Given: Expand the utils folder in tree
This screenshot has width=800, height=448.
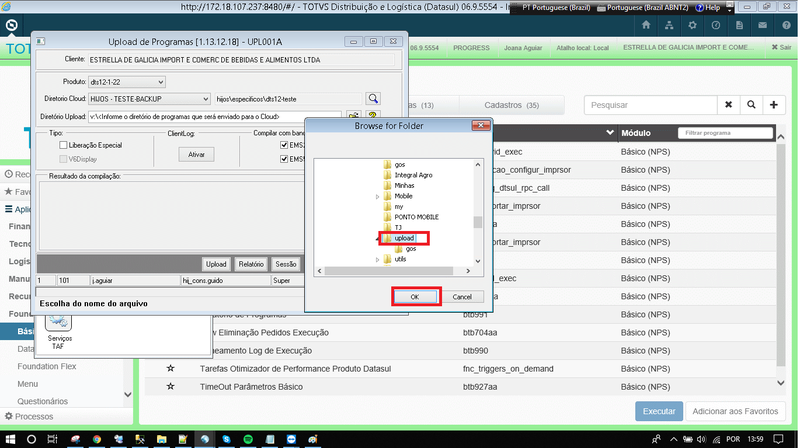Looking at the screenshot, I should tap(378, 260).
